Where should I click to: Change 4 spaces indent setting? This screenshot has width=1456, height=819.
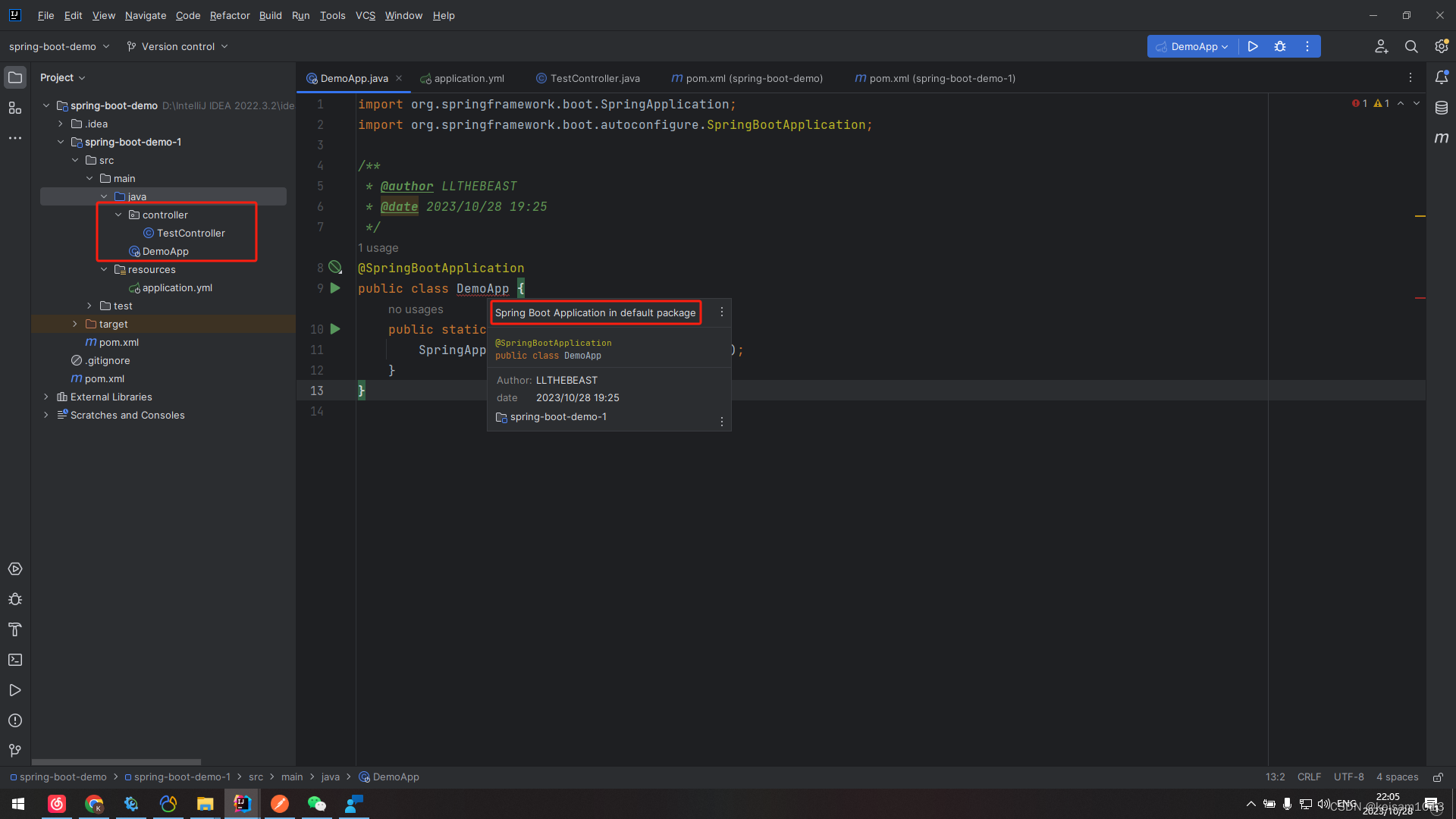(1398, 777)
